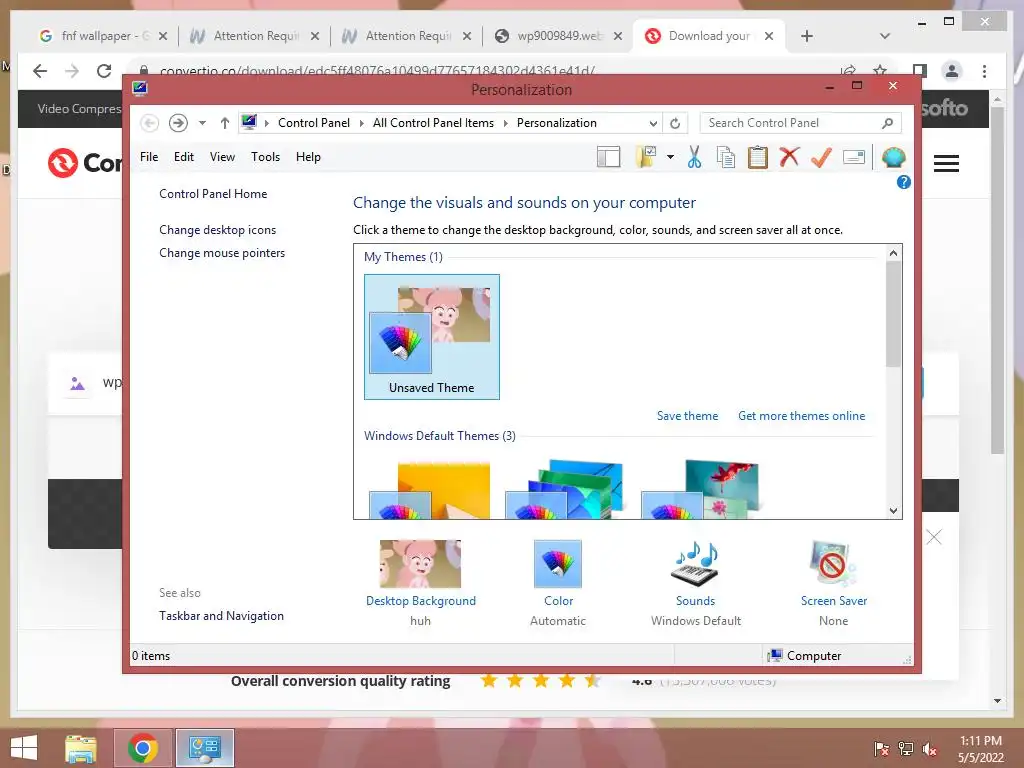Go up one level in Control Panel
Viewport: 1024px width, 768px height.
pyautogui.click(x=225, y=123)
